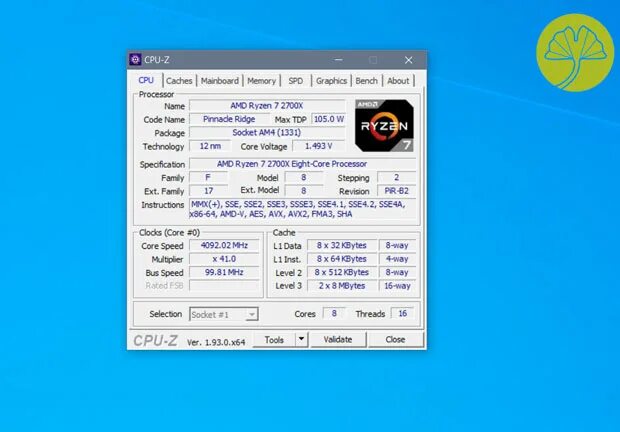The width and height of the screenshot is (620, 432).
Task: Switch to the Caches tab
Action: pyautogui.click(x=179, y=81)
